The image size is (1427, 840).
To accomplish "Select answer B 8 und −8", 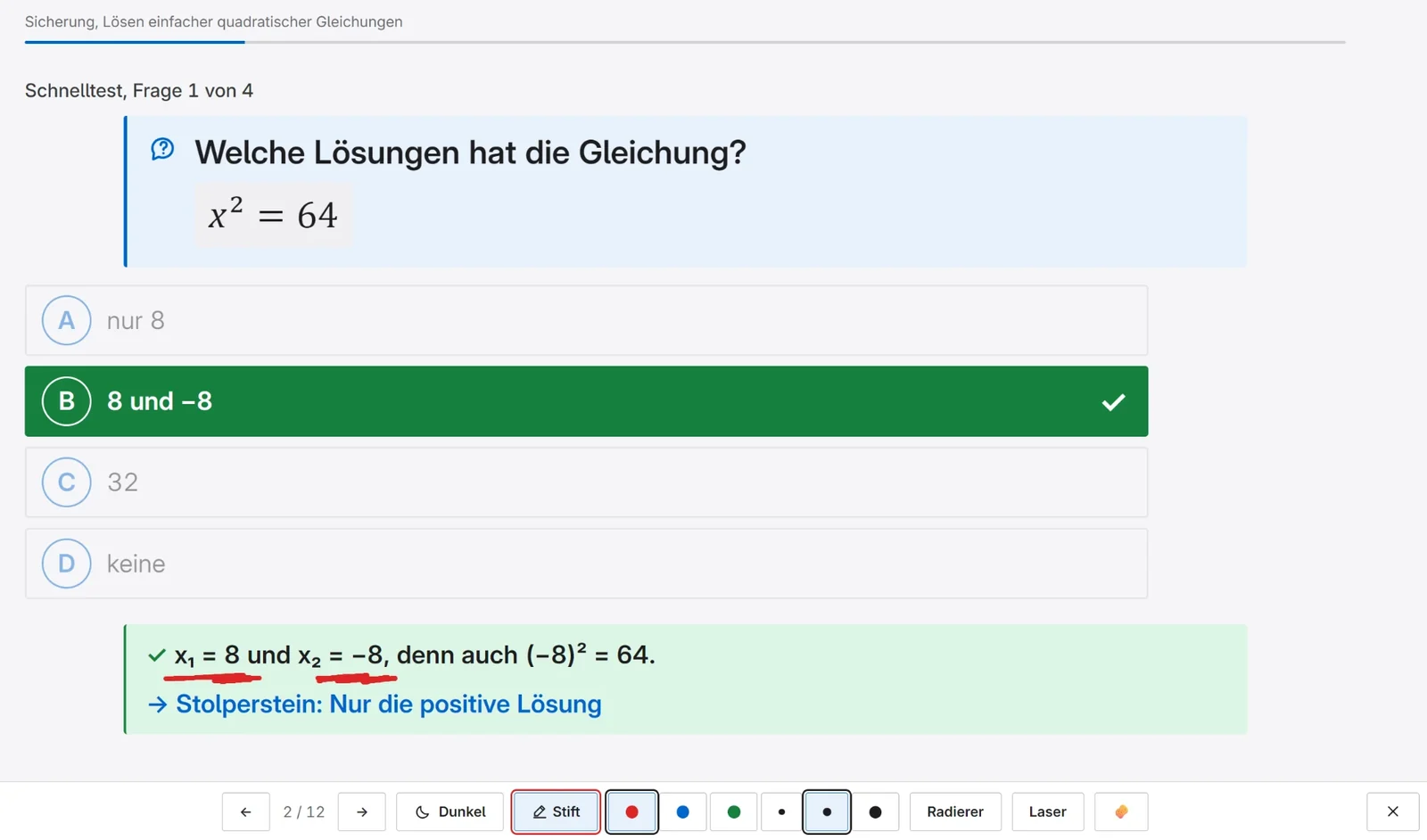I will [586, 401].
